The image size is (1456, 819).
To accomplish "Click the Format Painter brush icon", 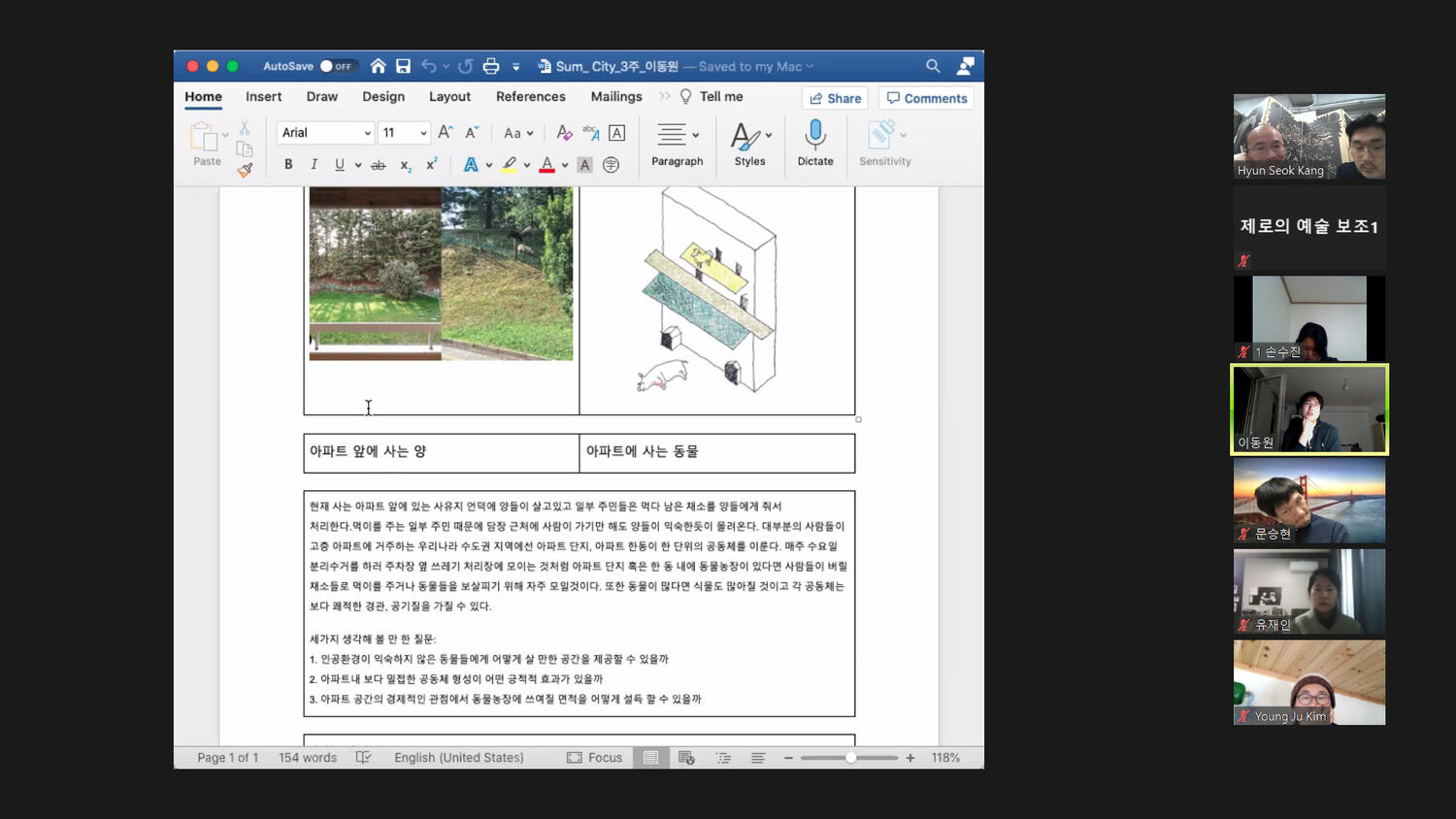I will click(x=245, y=170).
